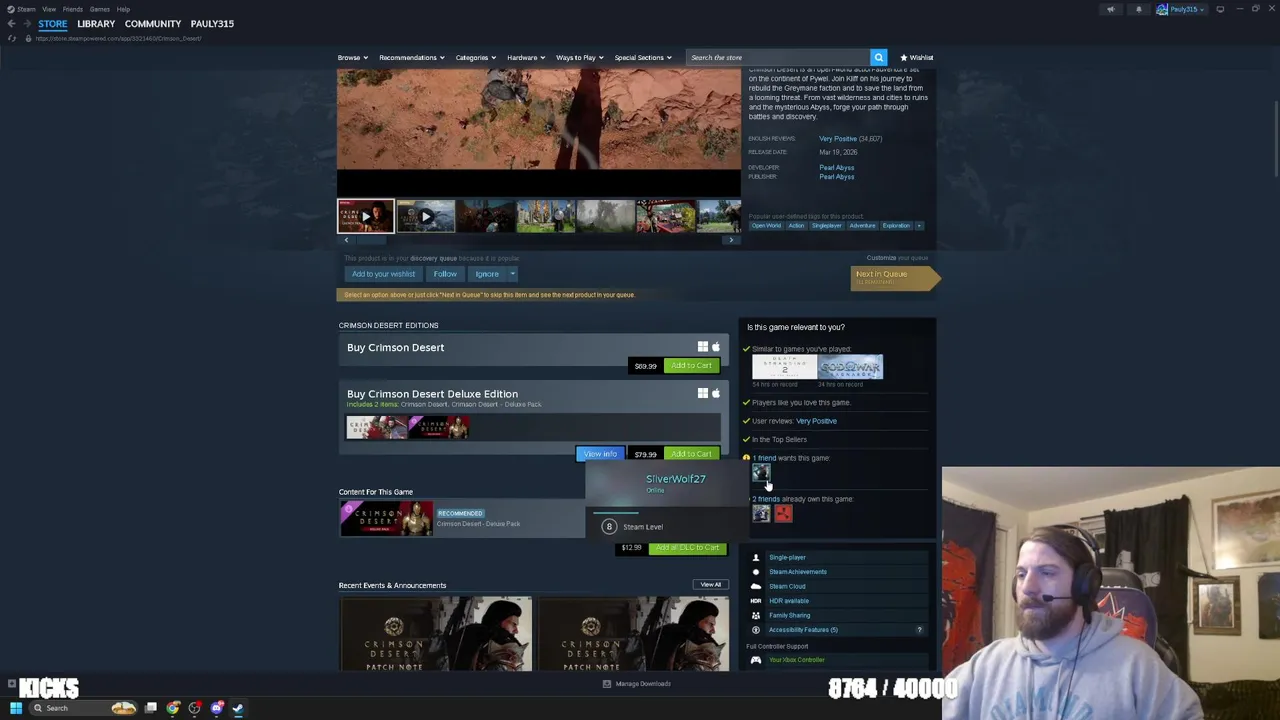Click the Manage Downloads icon
This screenshot has height=720, width=1280.
tap(607, 684)
